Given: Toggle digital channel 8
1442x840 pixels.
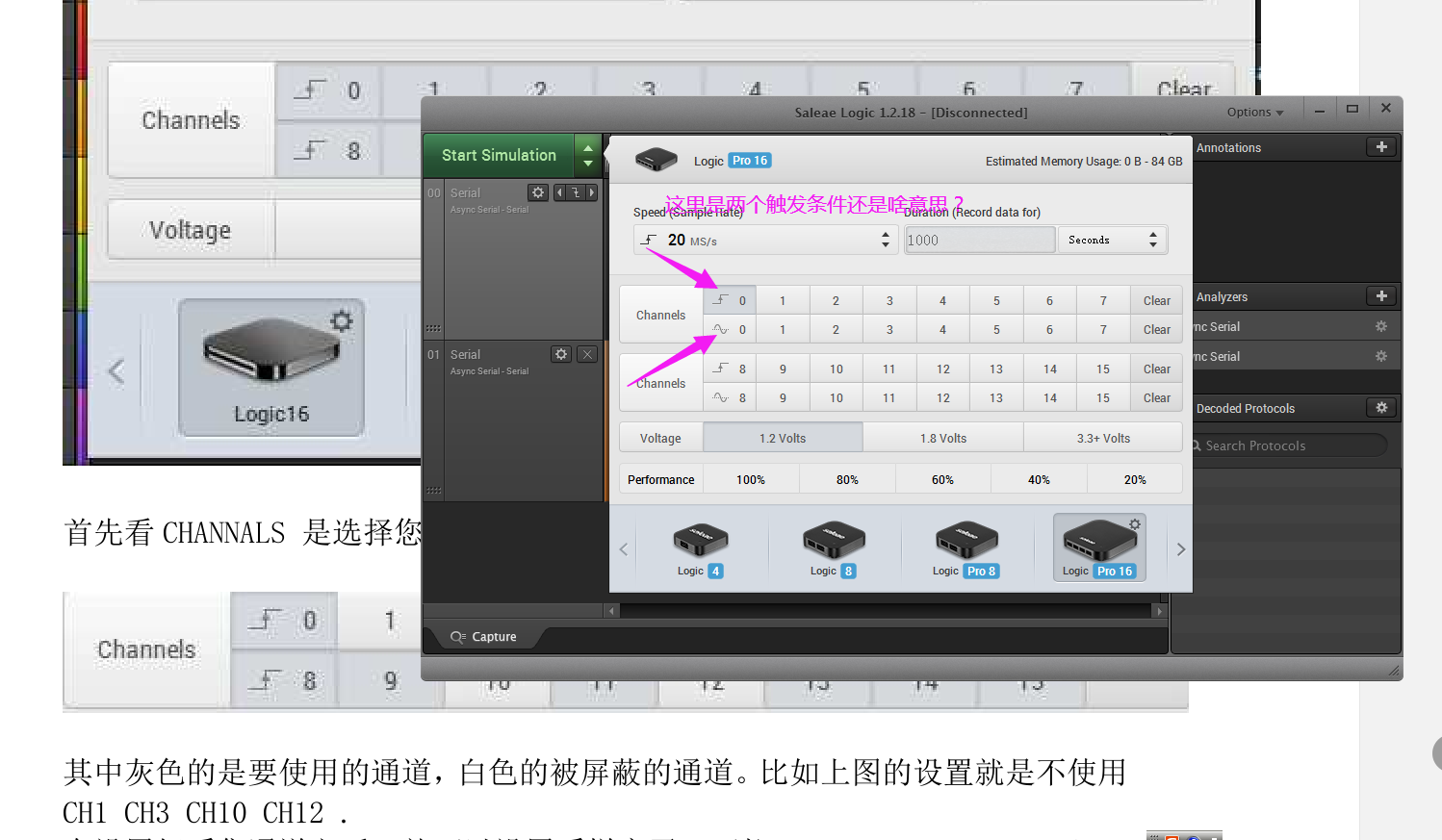Looking at the screenshot, I should pos(730,369).
